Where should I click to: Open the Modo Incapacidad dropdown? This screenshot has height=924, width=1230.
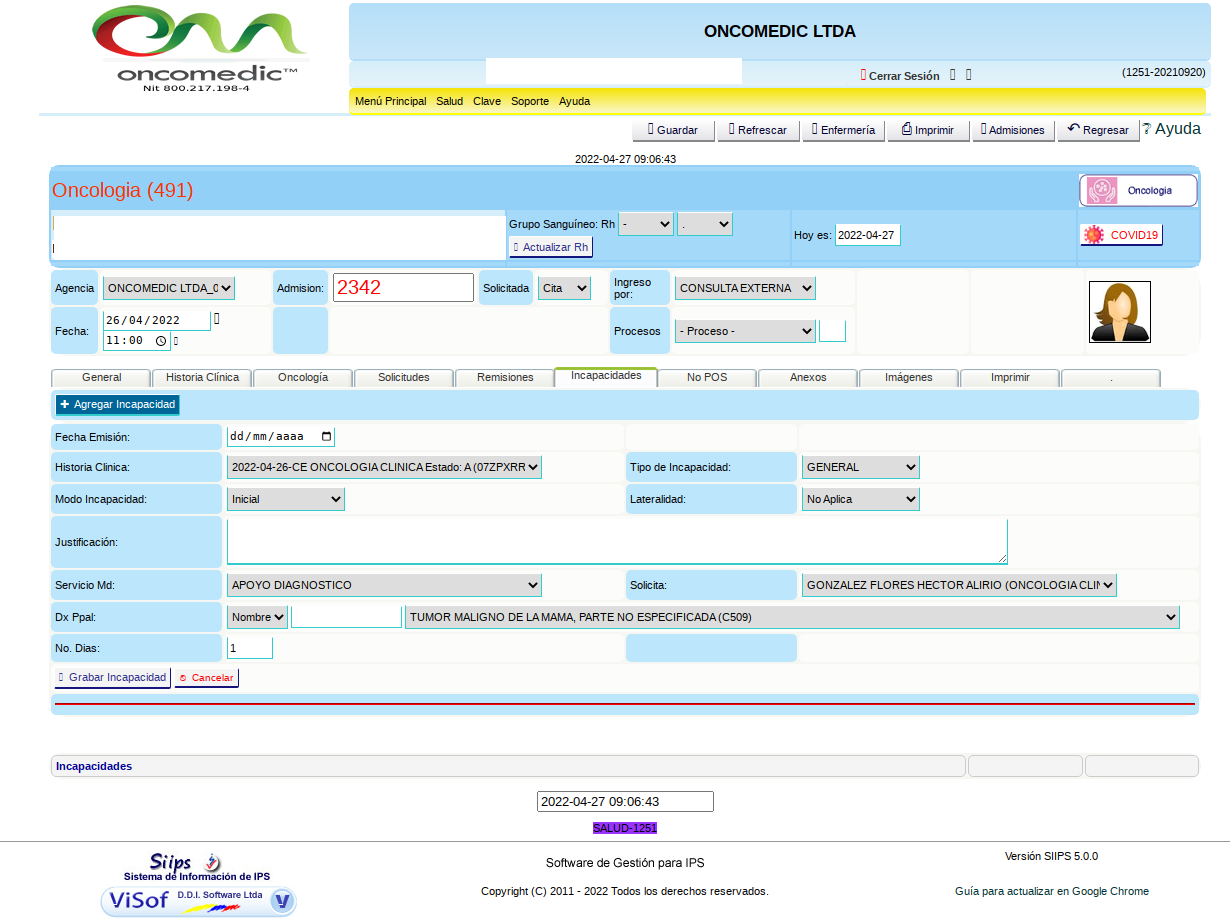click(285, 499)
